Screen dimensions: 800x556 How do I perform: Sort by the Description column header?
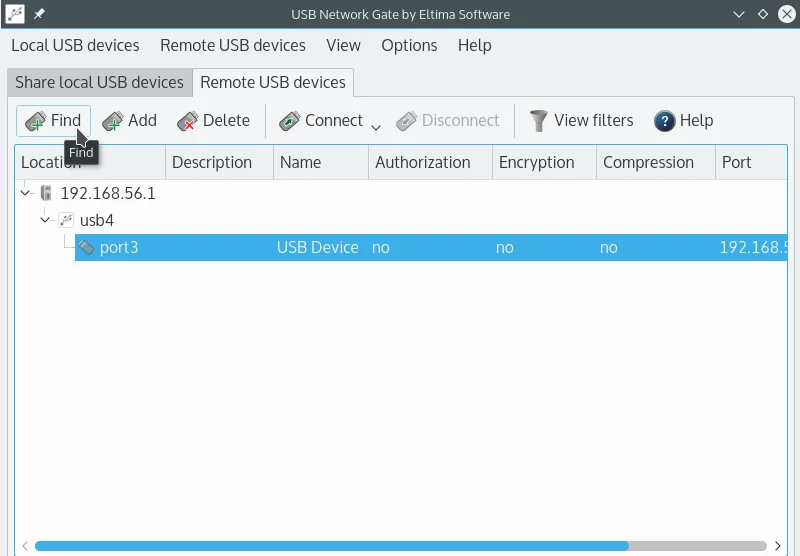tap(219, 162)
